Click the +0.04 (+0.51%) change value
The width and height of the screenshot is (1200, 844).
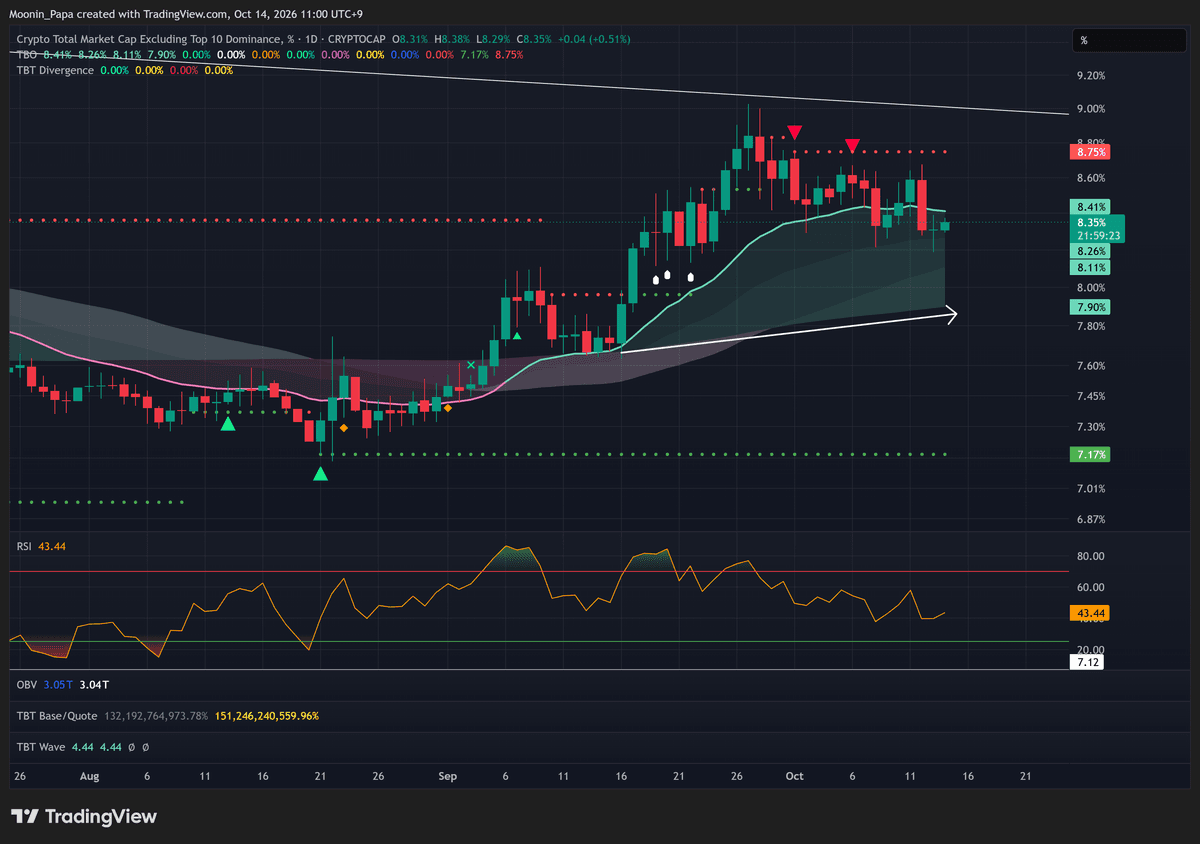(x=595, y=39)
